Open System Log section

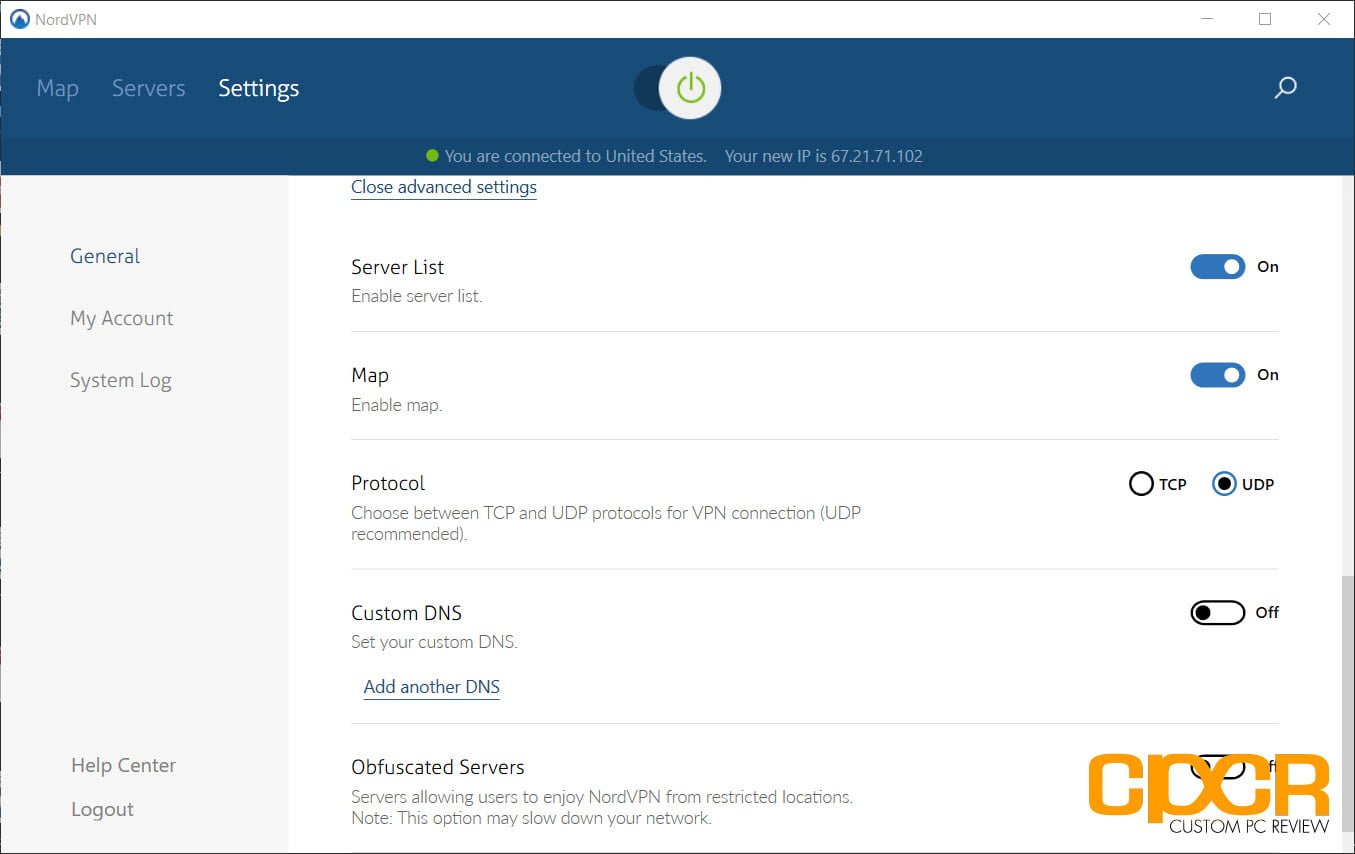(x=120, y=380)
